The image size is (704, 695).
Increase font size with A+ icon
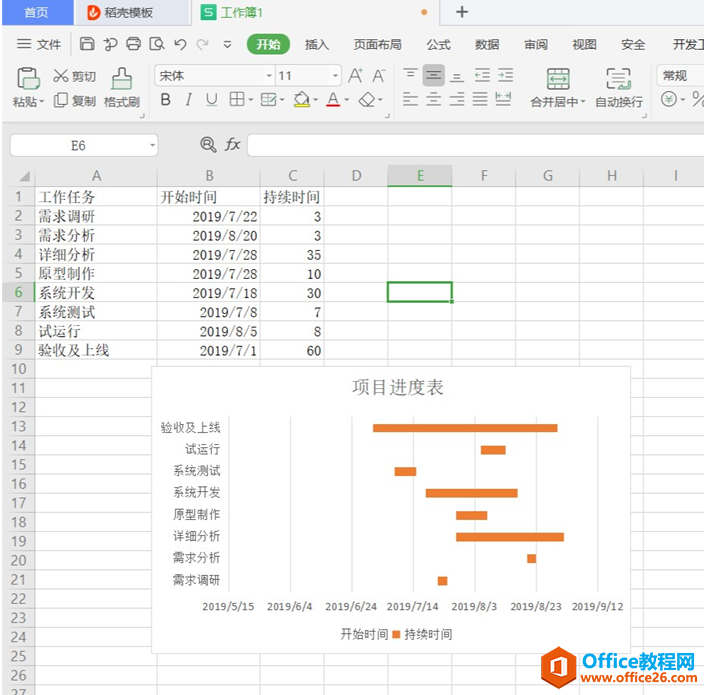355,75
